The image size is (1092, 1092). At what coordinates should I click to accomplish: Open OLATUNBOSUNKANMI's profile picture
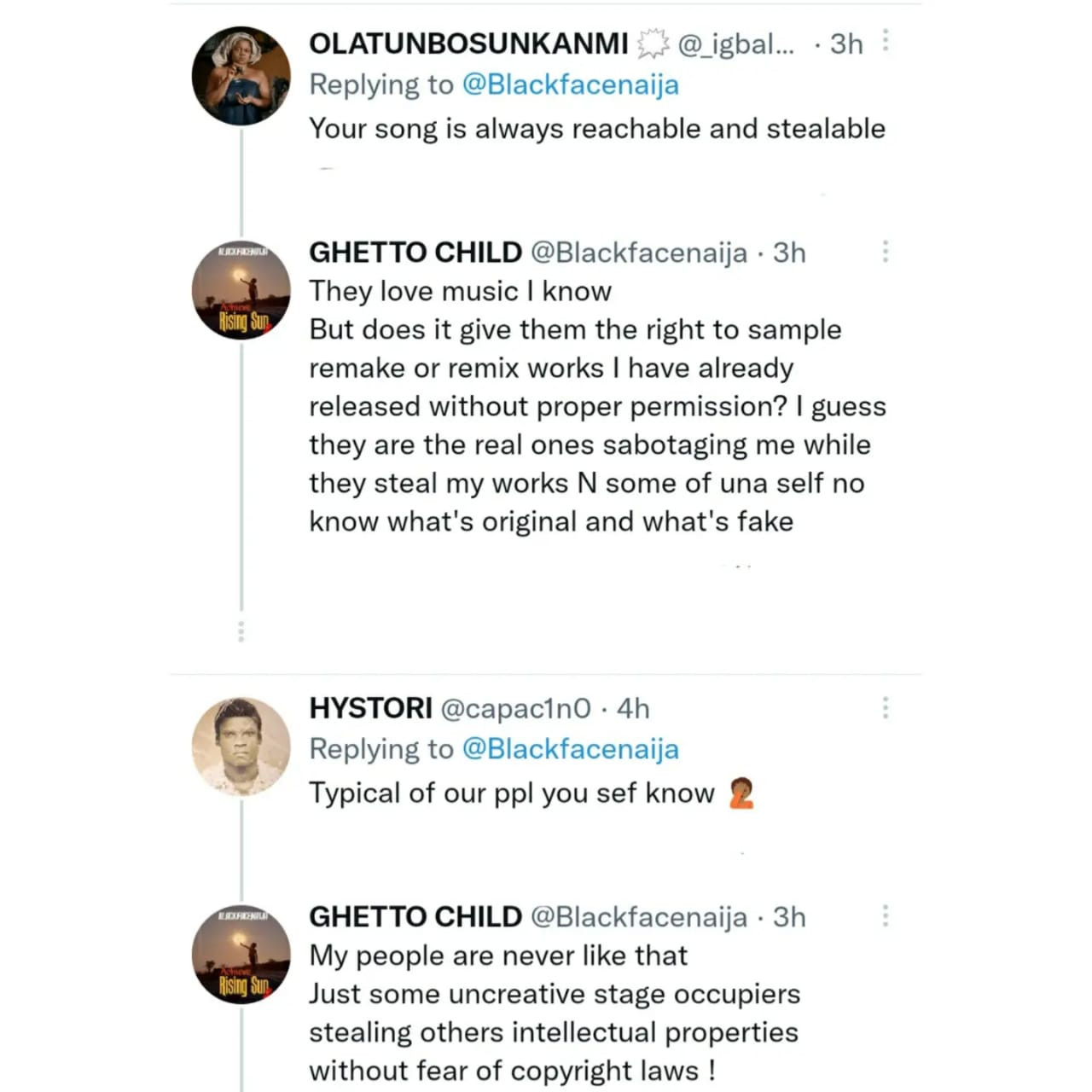241,77
